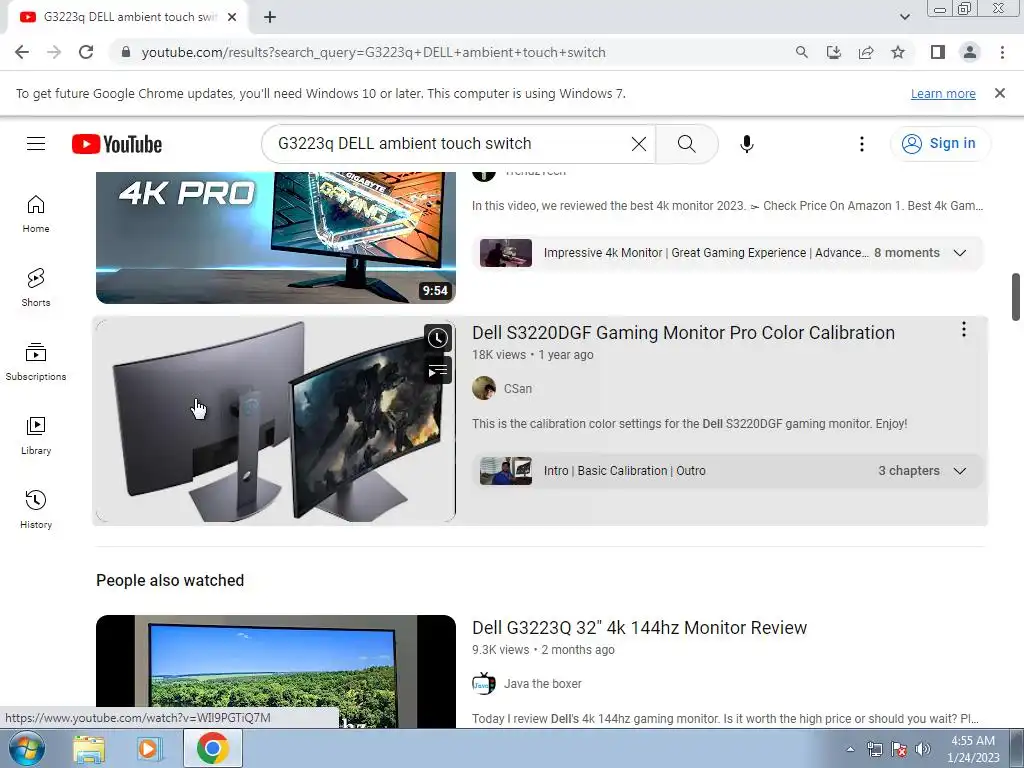
Task: Open the Intro Basic Calibration Outro chapter thumbnail
Action: coord(506,471)
